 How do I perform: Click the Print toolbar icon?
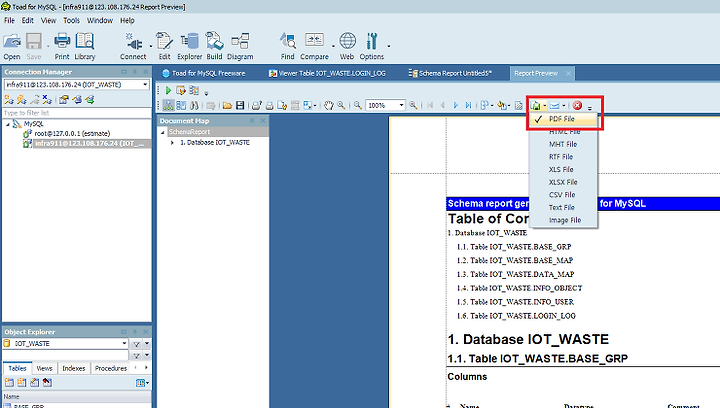pyautogui.click(x=62, y=42)
